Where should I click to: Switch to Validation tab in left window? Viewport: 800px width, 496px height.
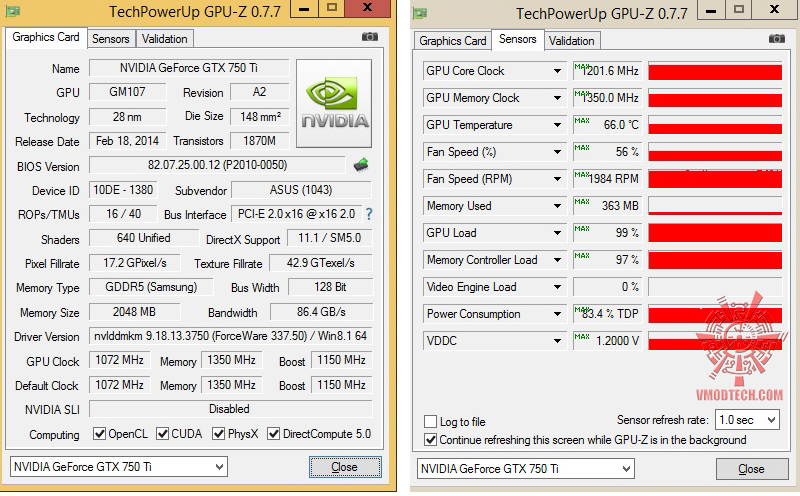[164, 39]
